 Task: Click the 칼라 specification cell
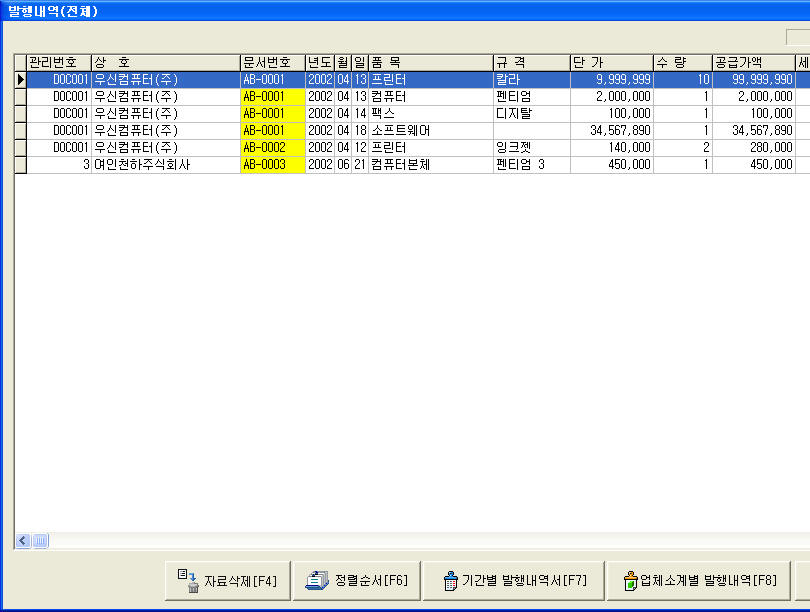click(x=532, y=80)
